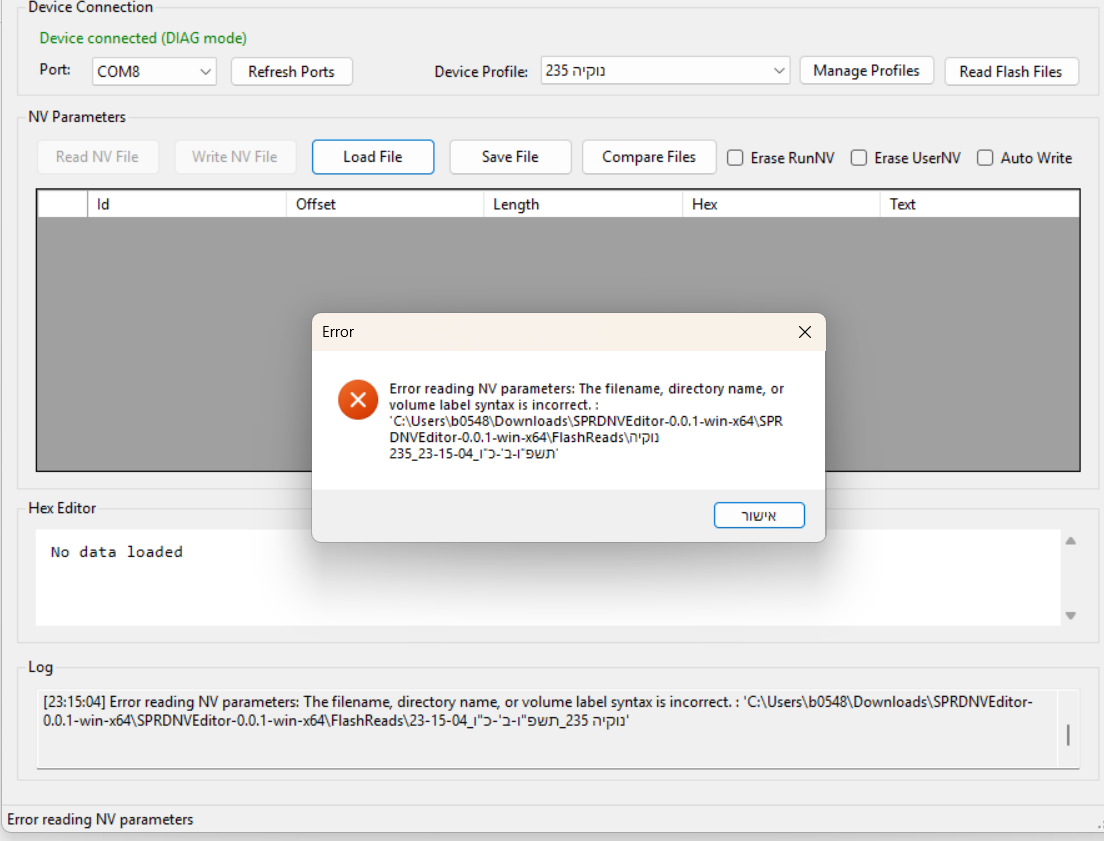
Task: Toggle the Erase UserNV checkbox
Action: click(x=859, y=158)
